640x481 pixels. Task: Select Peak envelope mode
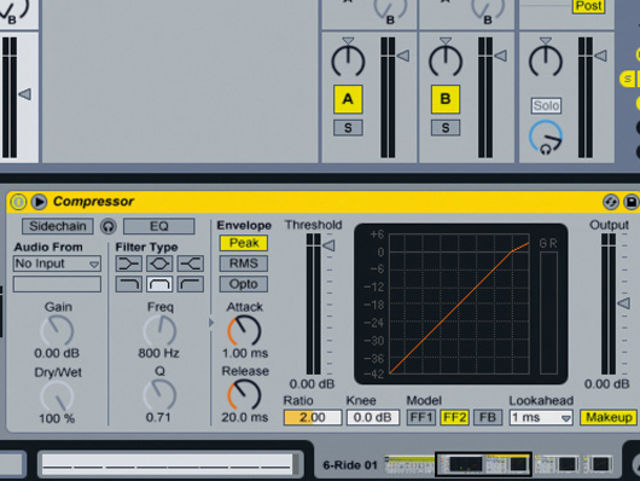point(244,243)
